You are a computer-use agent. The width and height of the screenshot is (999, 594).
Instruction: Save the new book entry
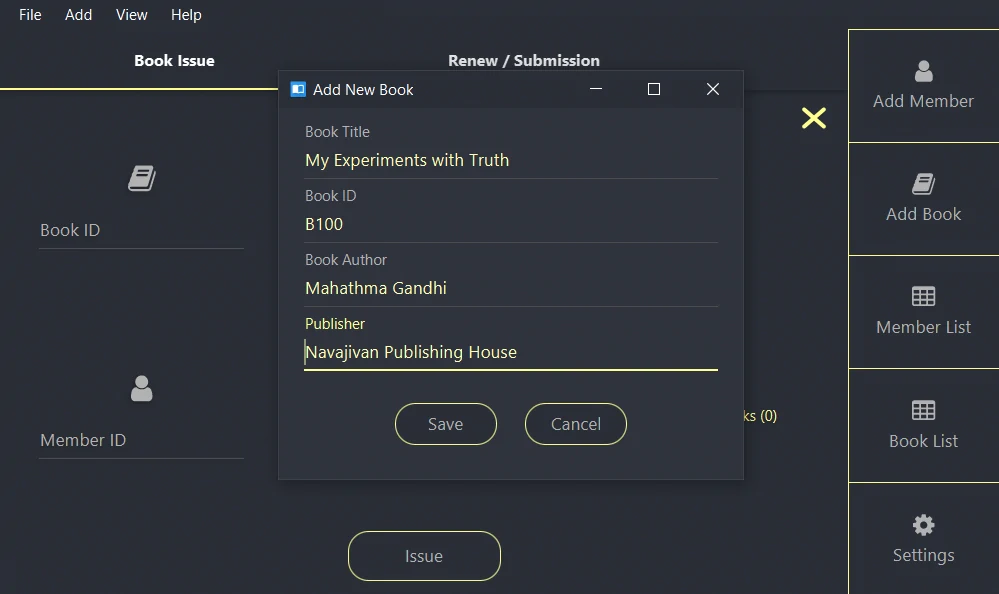pos(445,424)
